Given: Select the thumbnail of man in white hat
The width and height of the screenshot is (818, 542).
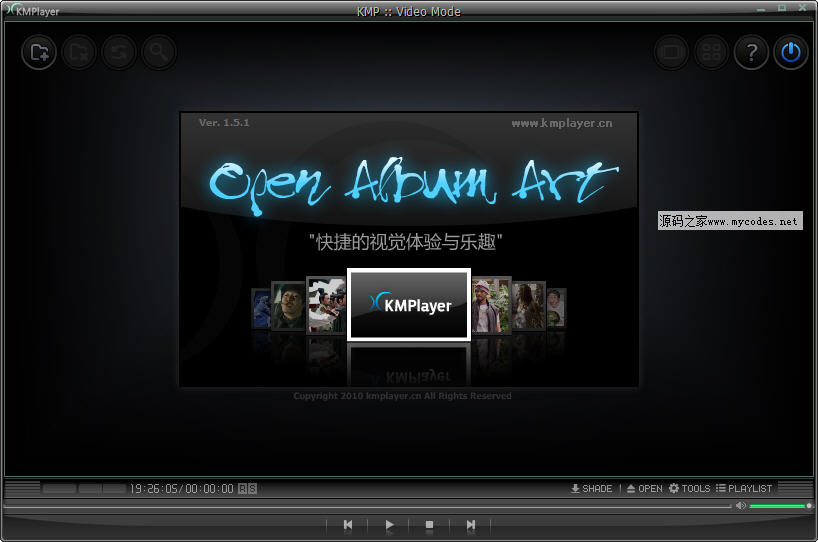Looking at the screenshot, I should click(x=491, y=305).
